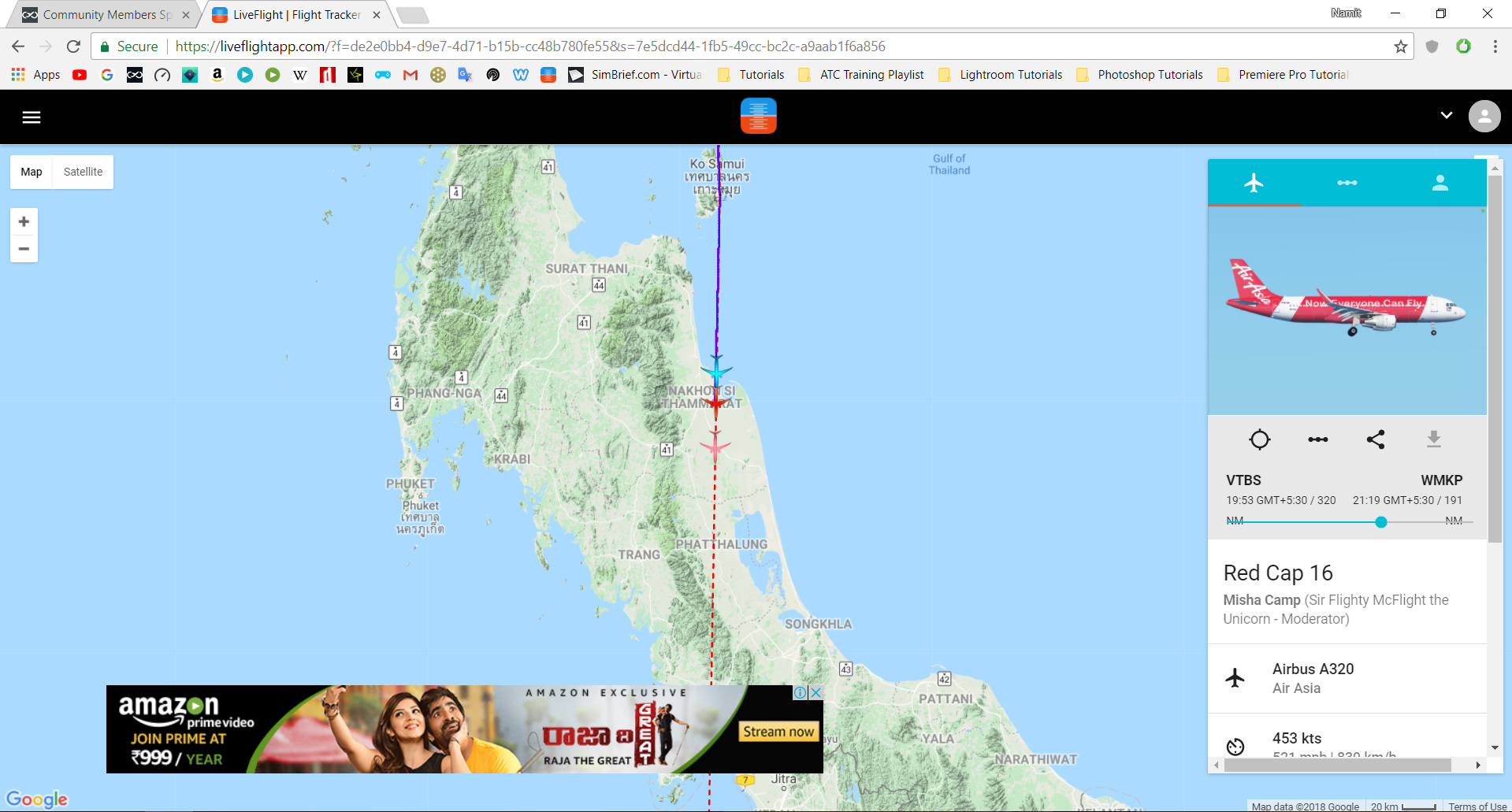1512x812 pixels.
Task: Click the panel scroll down arrow
Action: pyautogui.click(x=1494, y=748)
